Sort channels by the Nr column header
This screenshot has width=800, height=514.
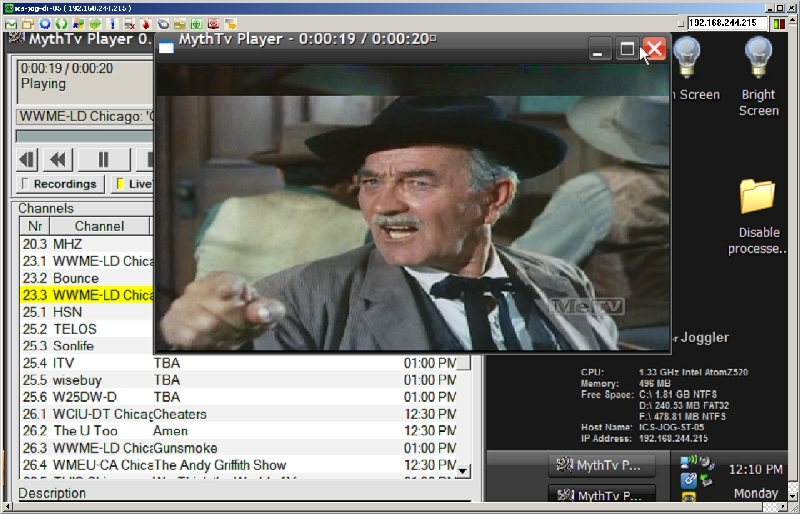[x=35, y=226]
